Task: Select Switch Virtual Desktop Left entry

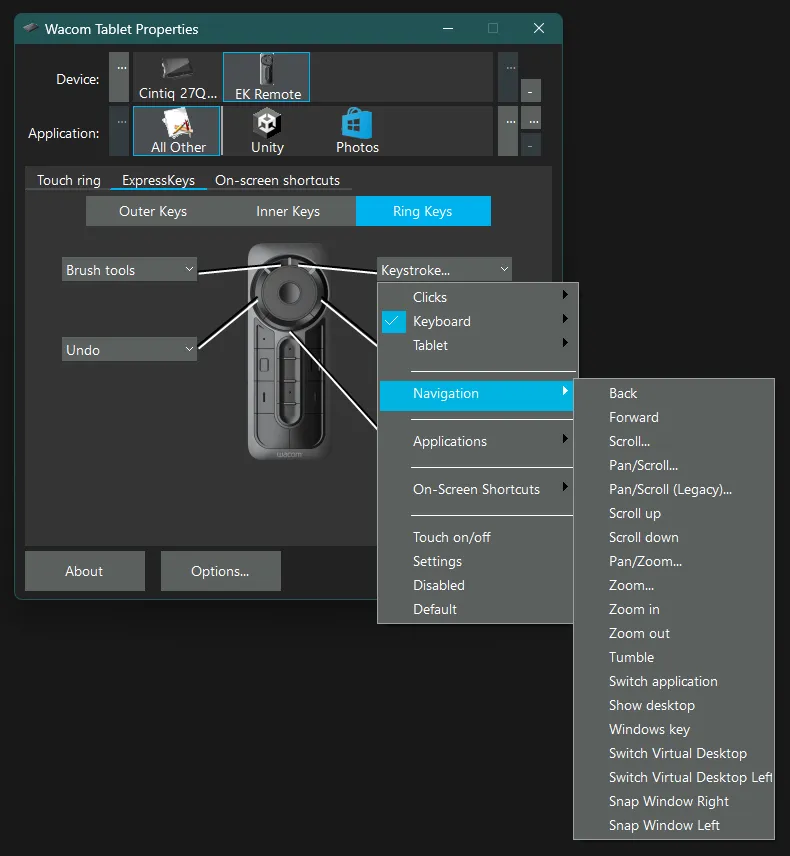Action: click(x=674, y=777)
